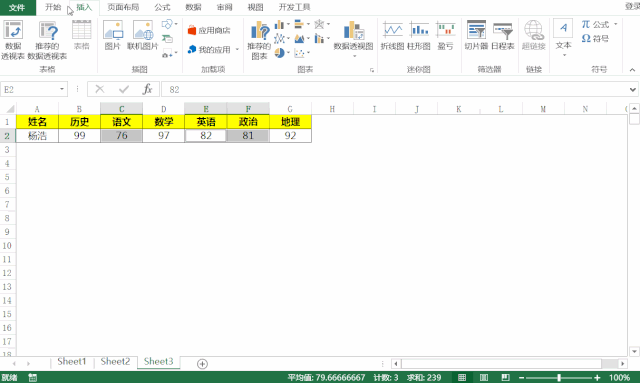Screen dimensions: 640x383
Task: Switch to Normal view
Action: pos(462,377)
